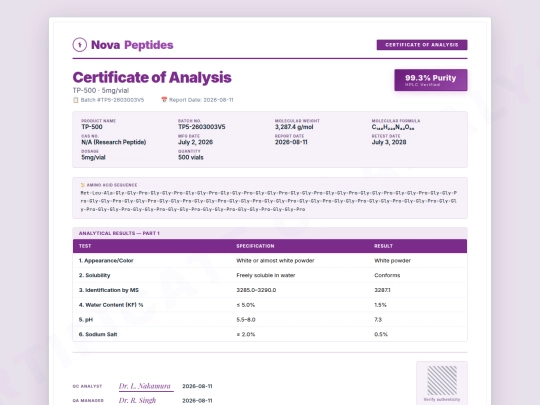Click the Specification column header
This screenshot has width=540, height=405.
point(255,246)
